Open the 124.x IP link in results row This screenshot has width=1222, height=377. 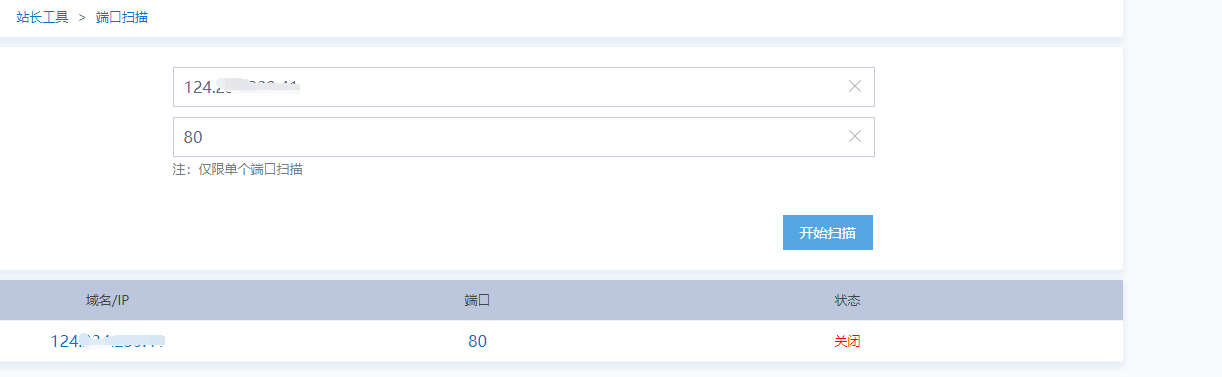click(108, 341)
